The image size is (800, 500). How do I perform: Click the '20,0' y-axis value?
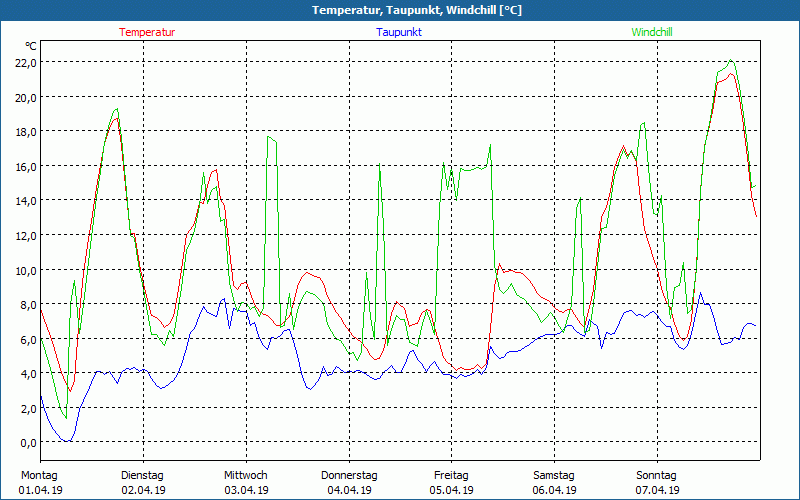tap(26, 97)
